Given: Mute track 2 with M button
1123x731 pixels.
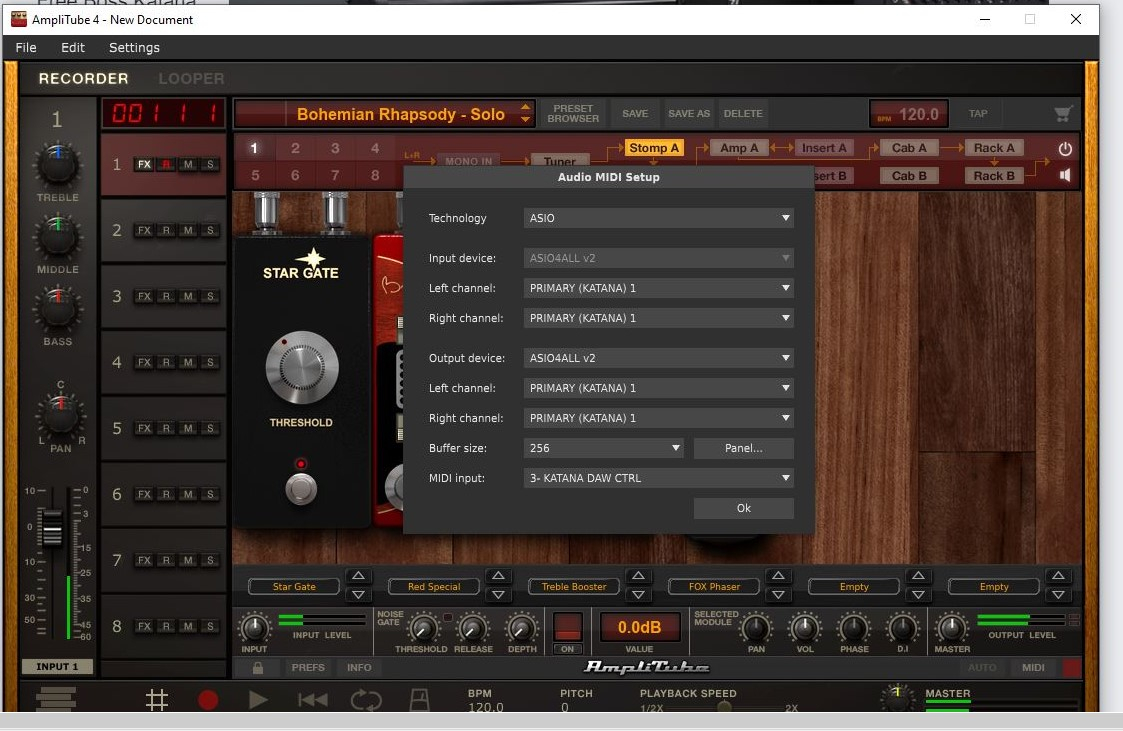Looking at the screenshot, I should pos(188,230).
